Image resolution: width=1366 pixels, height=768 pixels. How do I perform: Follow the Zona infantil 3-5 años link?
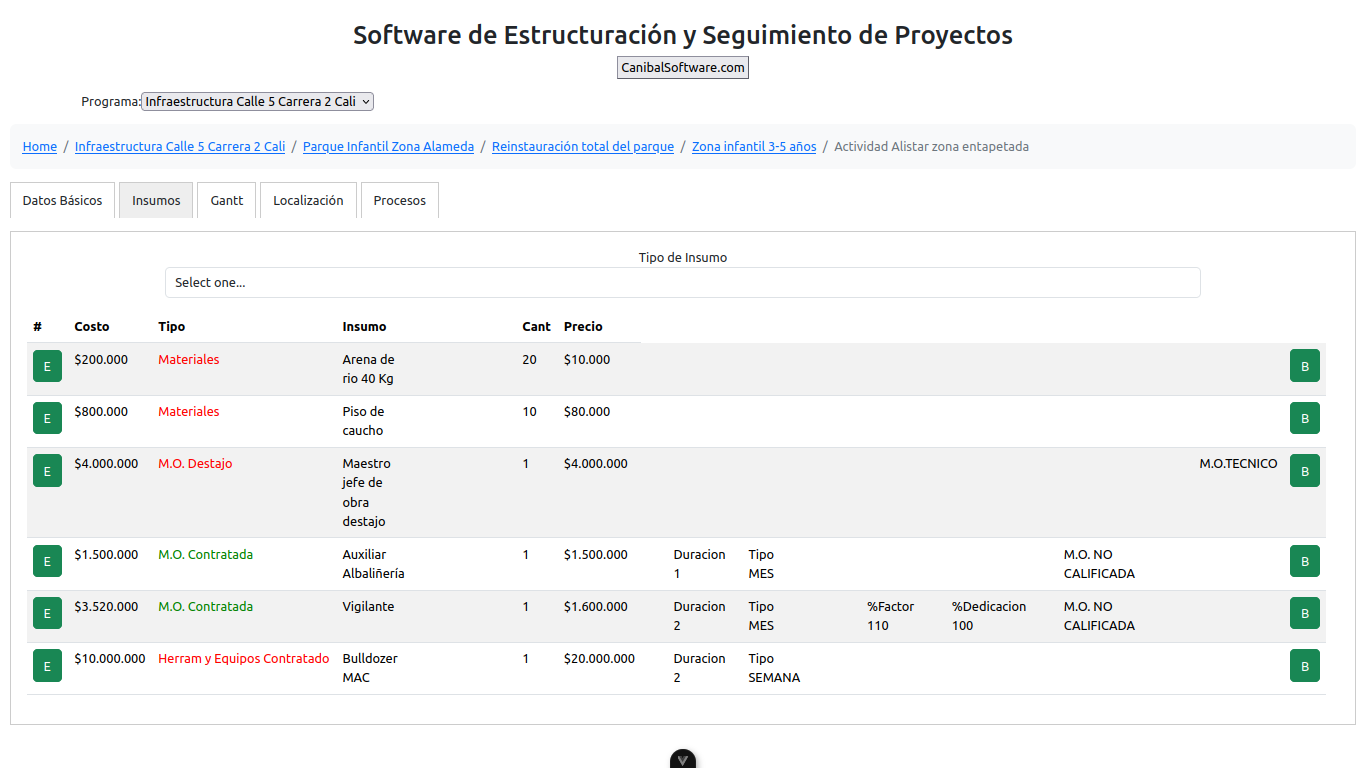(754, 146)
